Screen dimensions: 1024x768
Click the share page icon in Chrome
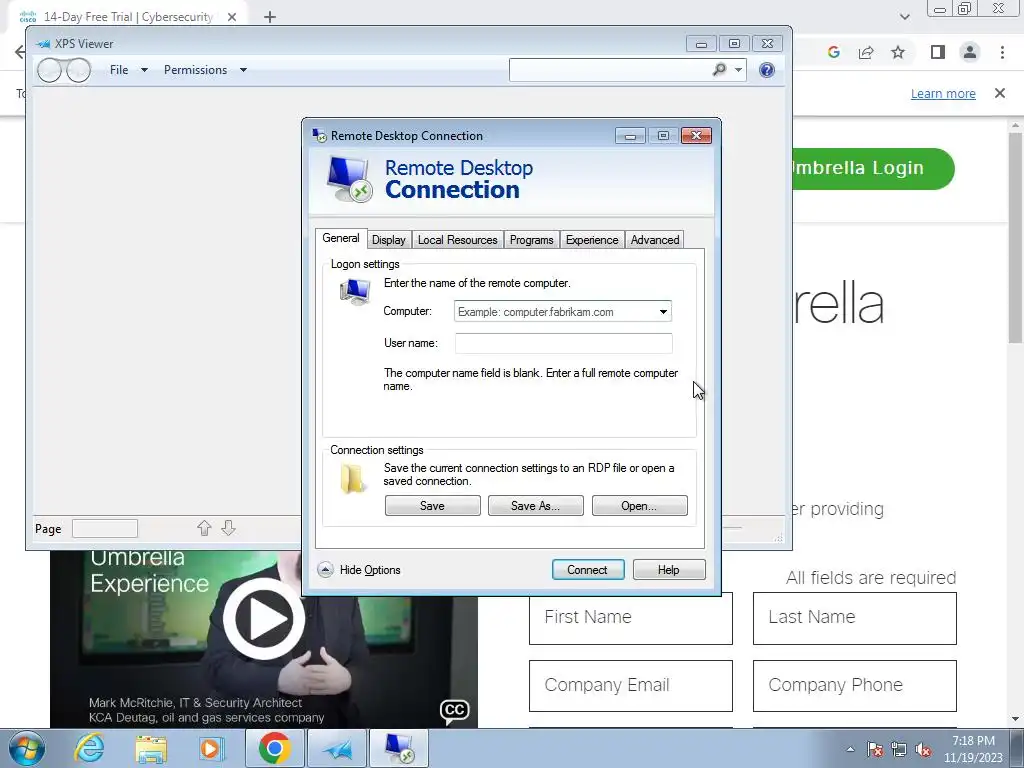866,52
